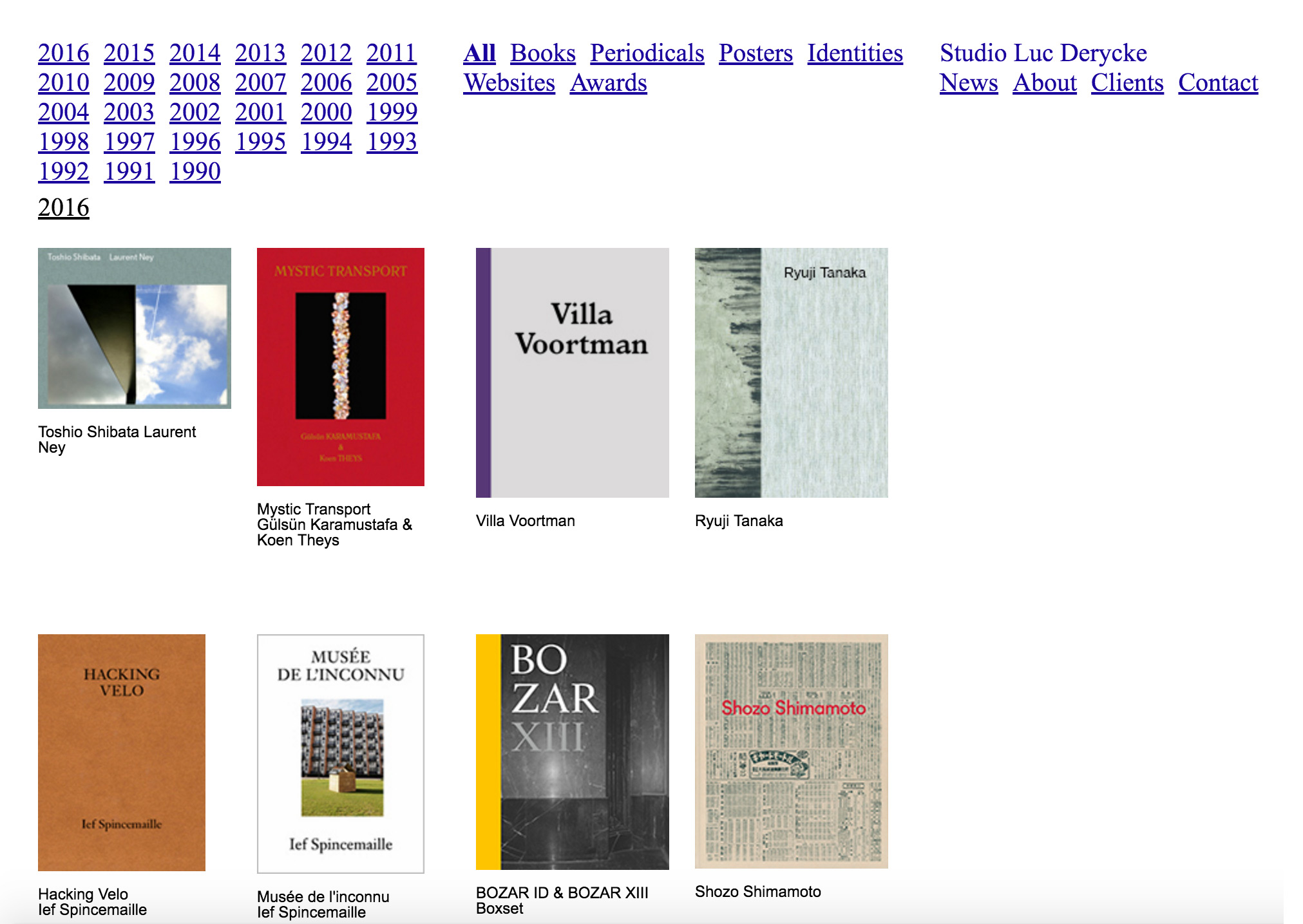The height and width of the screenshot is (924, 1303).
Task: Click the Shozo Shimamoto caption
Action: coord(758,892)
